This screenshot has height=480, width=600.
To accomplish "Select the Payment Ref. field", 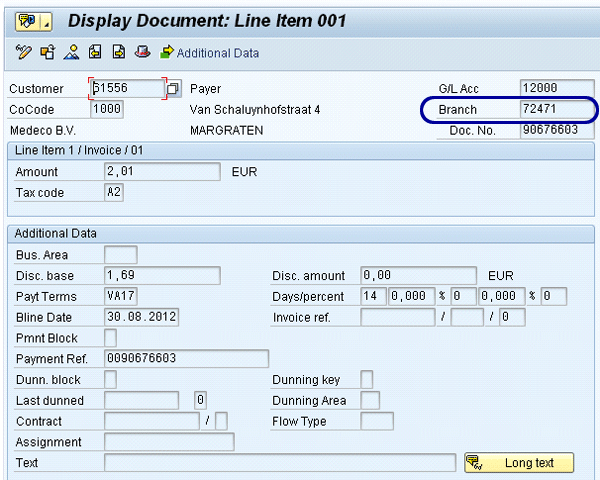I will pyautogui.click(x=186, y=359).
